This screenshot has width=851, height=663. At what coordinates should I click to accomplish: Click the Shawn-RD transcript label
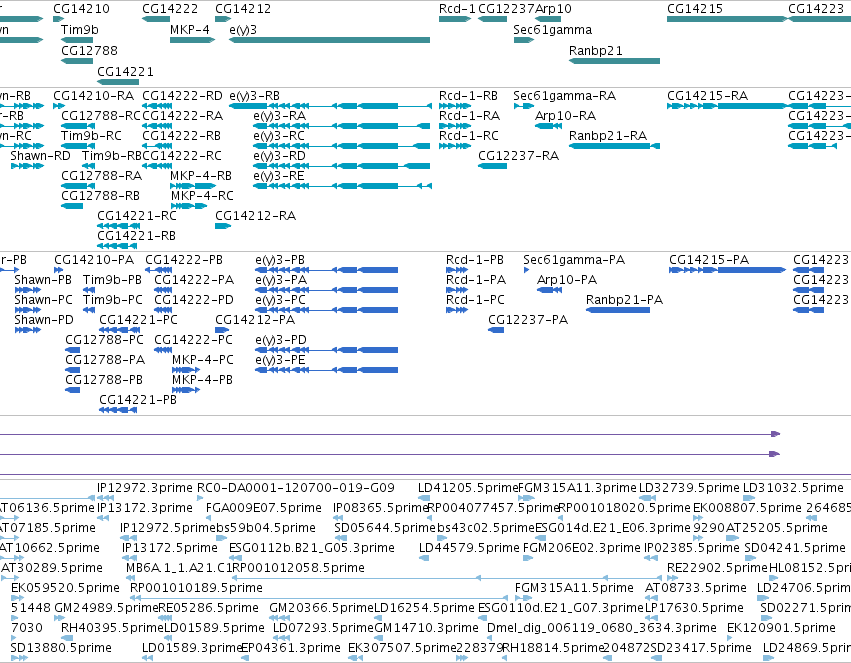pyautogui.click(x=40, y=156)
